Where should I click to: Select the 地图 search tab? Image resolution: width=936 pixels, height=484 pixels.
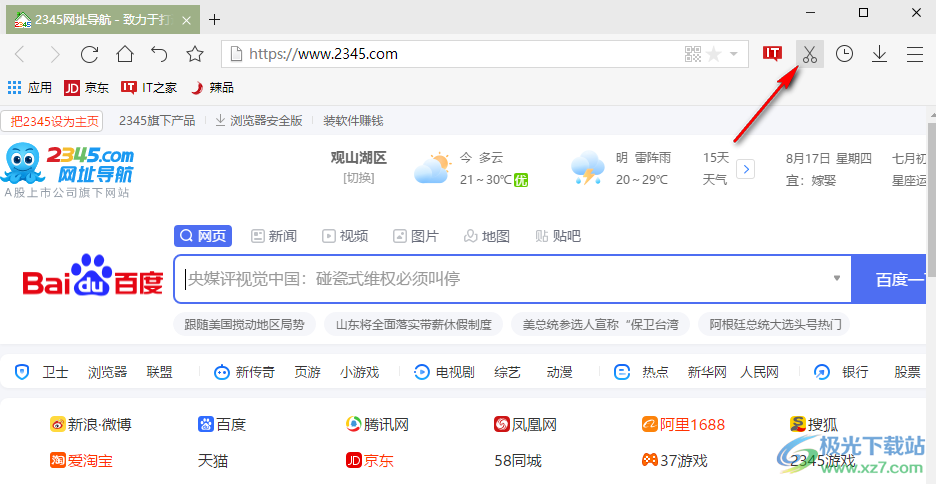coord(487,236)
